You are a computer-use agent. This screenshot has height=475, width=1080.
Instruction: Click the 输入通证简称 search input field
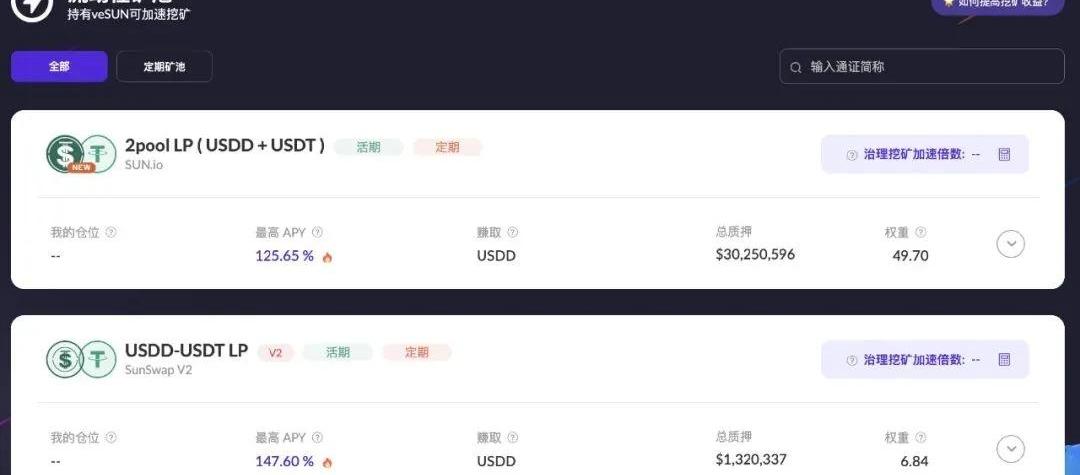pyautogui.click(x=922, y=67)
